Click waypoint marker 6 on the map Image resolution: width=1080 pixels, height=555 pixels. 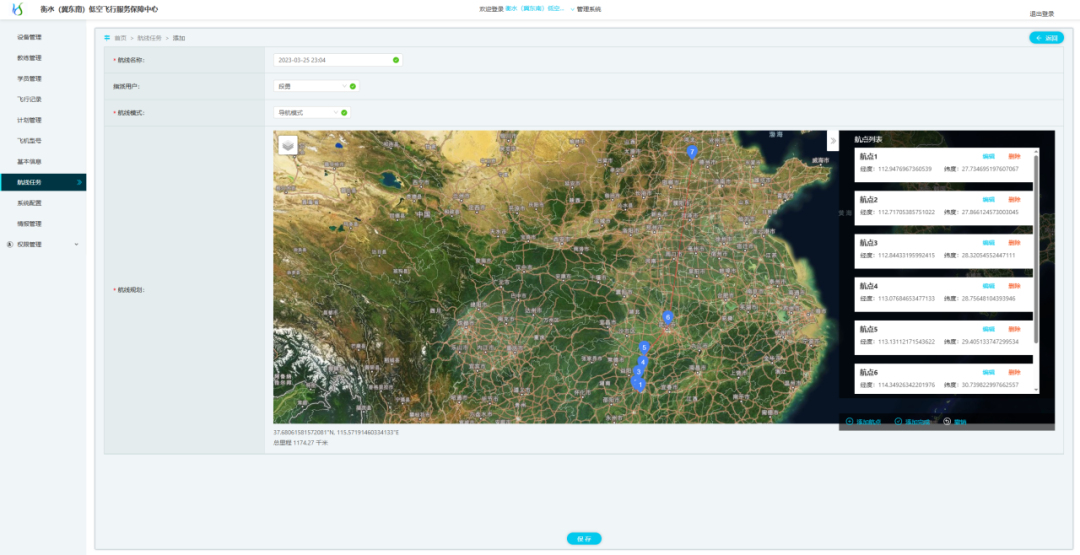coord(668,318)
